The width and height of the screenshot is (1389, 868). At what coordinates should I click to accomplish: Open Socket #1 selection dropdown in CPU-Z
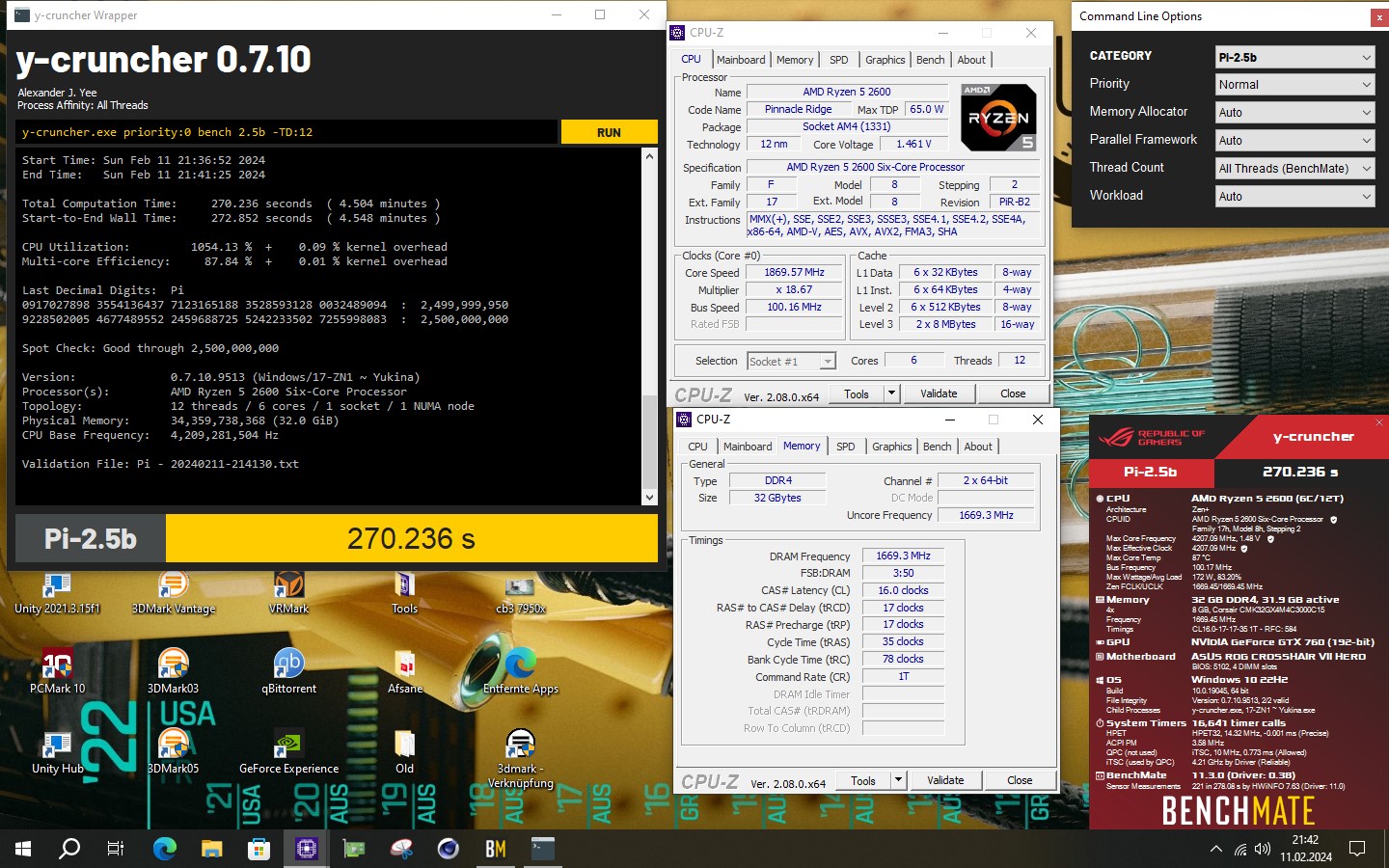(791, 361)
